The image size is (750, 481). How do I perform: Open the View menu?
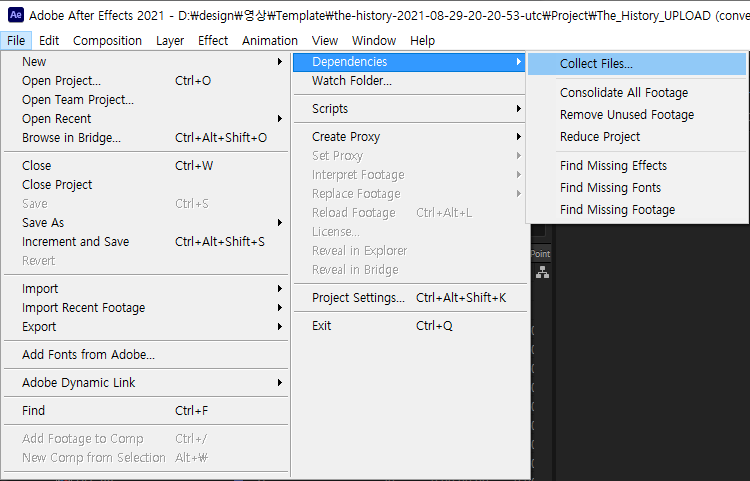coord(325,41)
